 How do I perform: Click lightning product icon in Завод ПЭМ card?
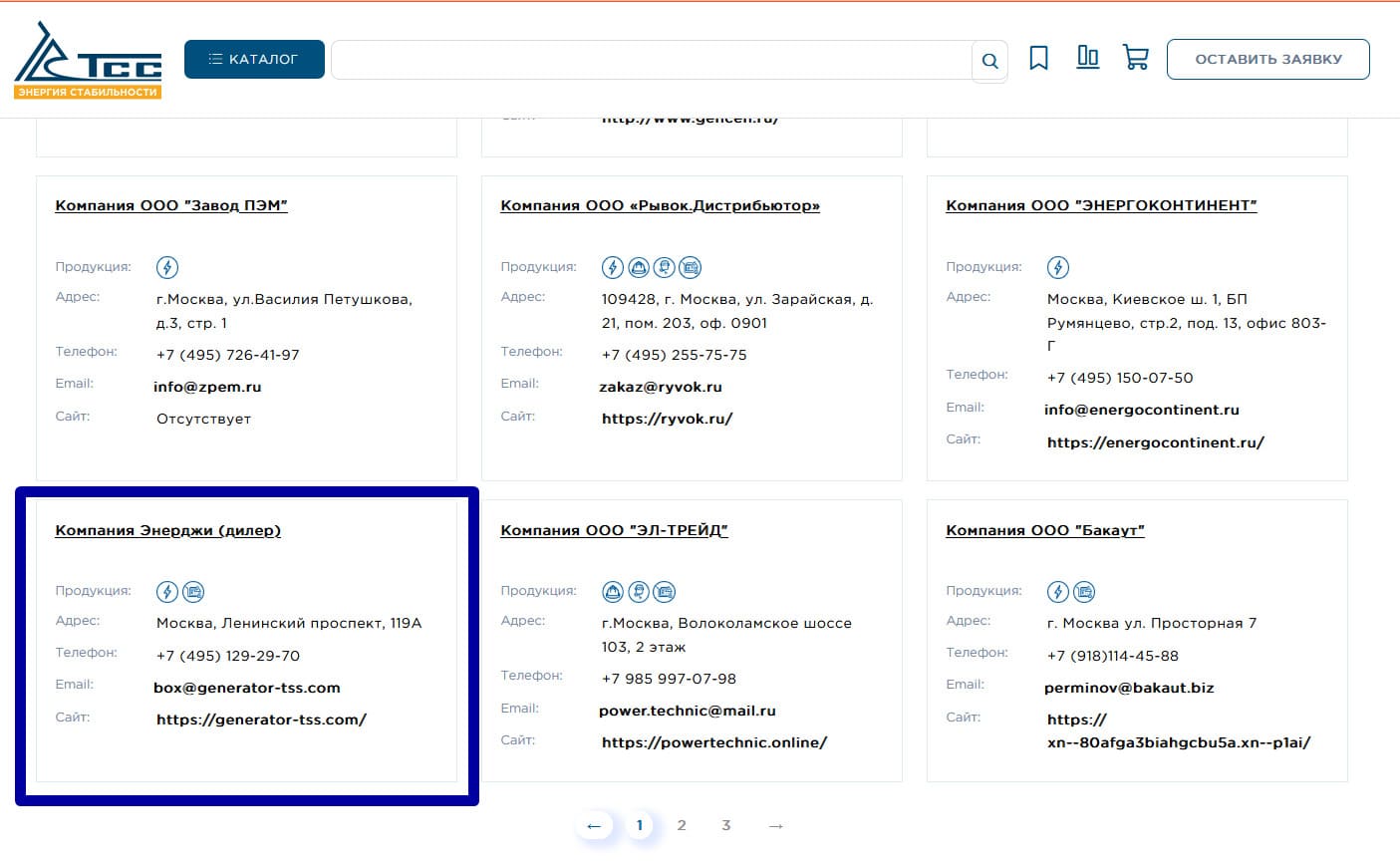coord(167,267)
